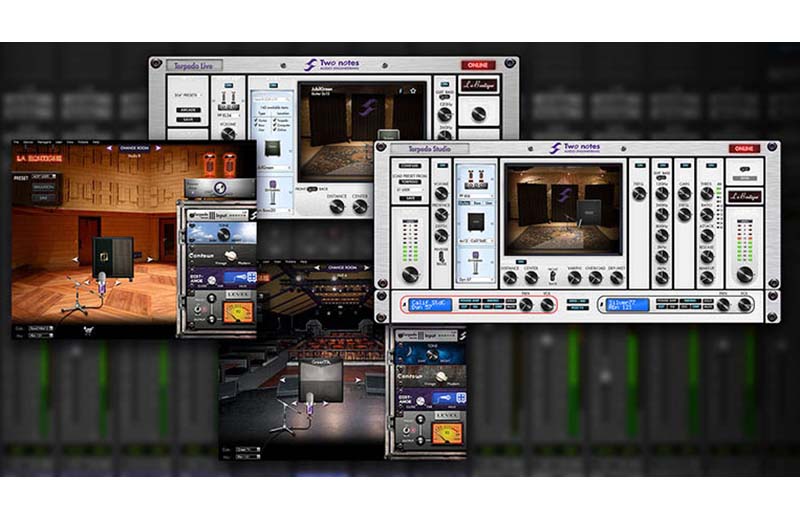Flip the pentode/triode switch in Torpedo Studio
800x520 pixels.
pos(441,257)
